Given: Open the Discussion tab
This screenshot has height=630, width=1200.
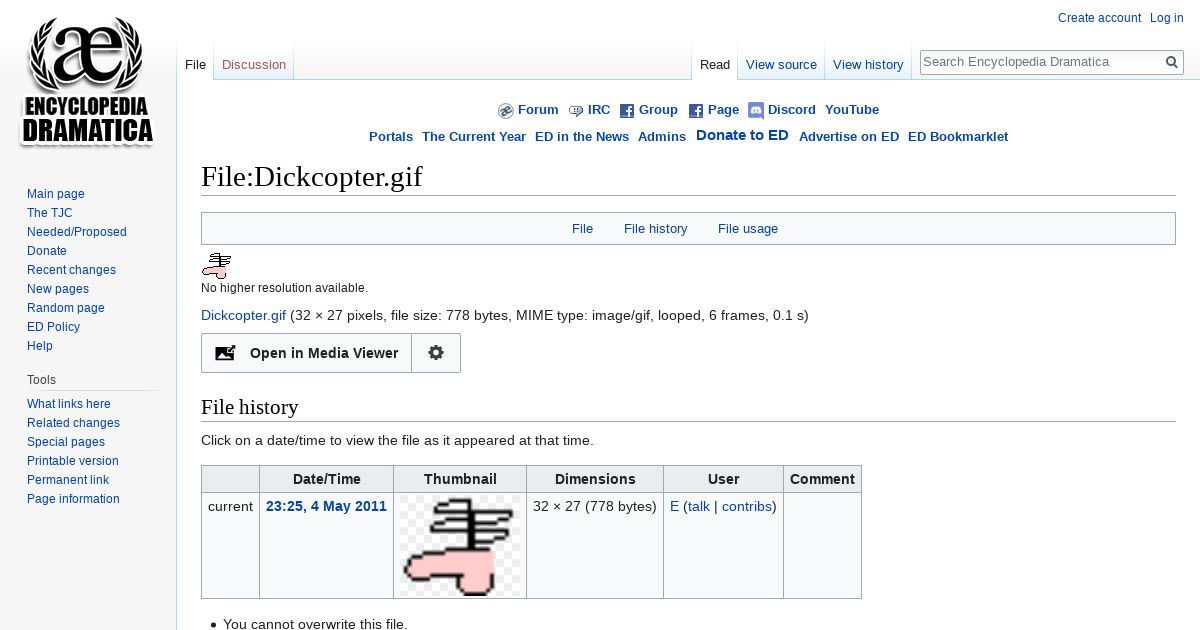Looking at the screenshot, I should pos(254,65).
